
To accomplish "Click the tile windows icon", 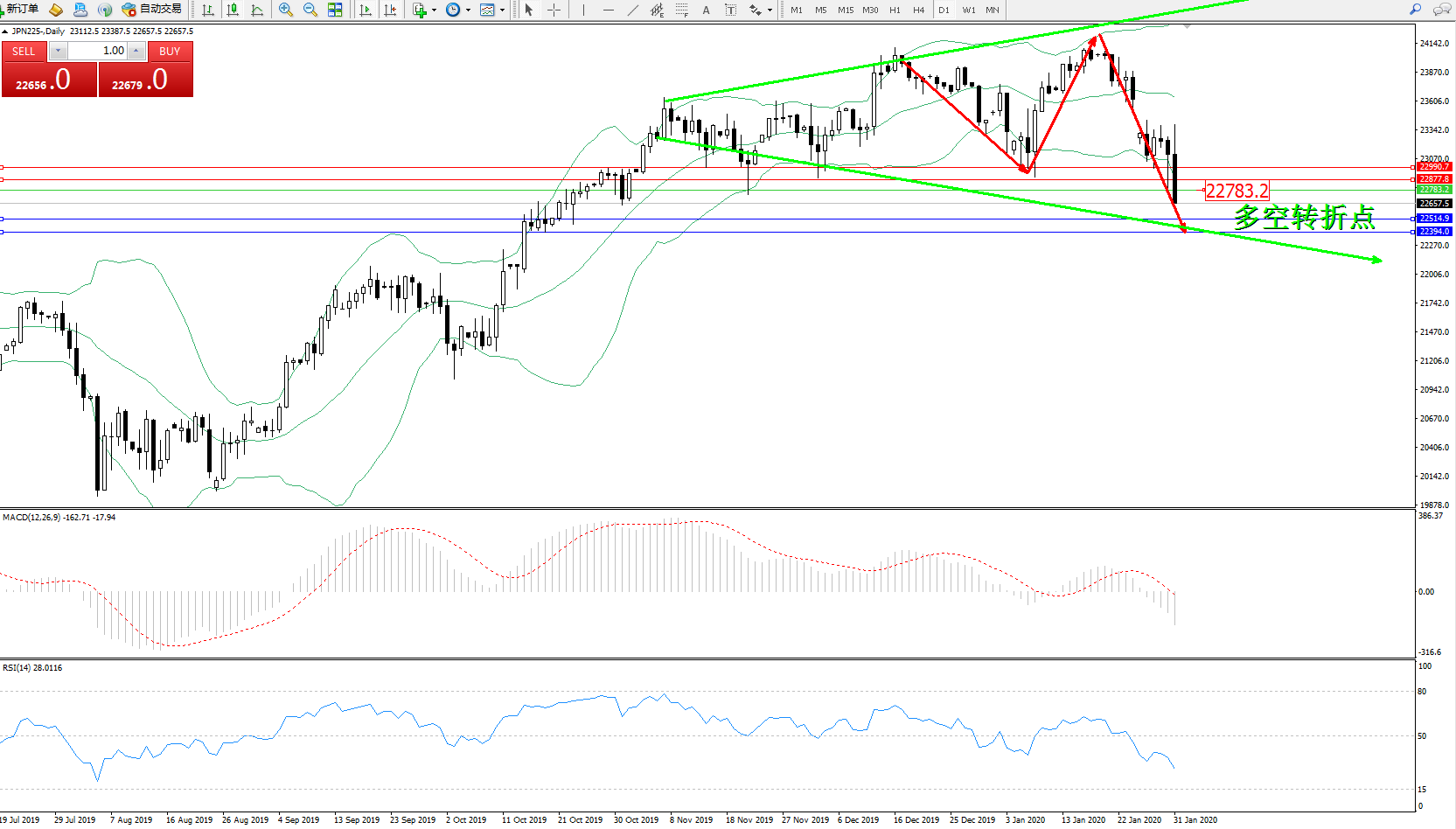I will 335,10.
